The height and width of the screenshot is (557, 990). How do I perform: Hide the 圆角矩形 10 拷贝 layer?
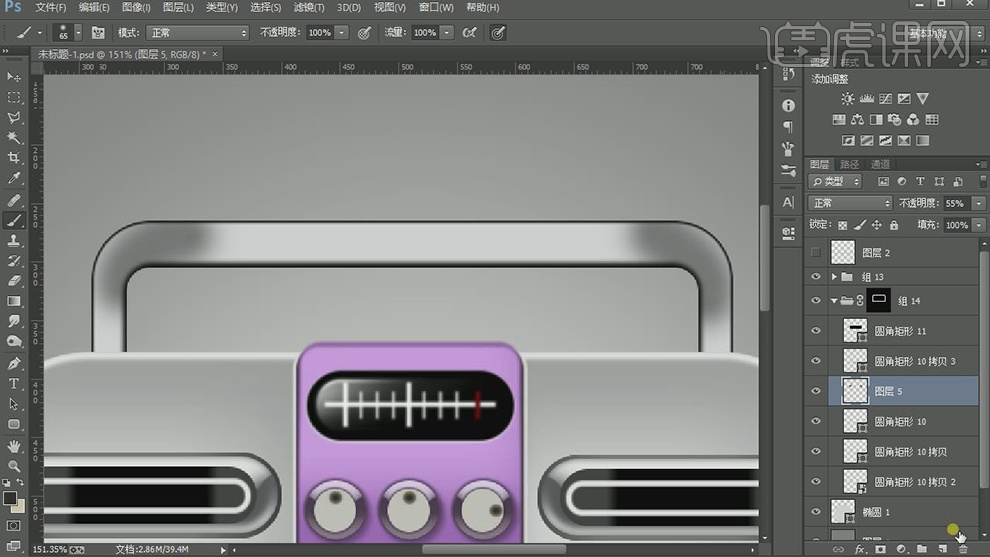click(816, 452)
